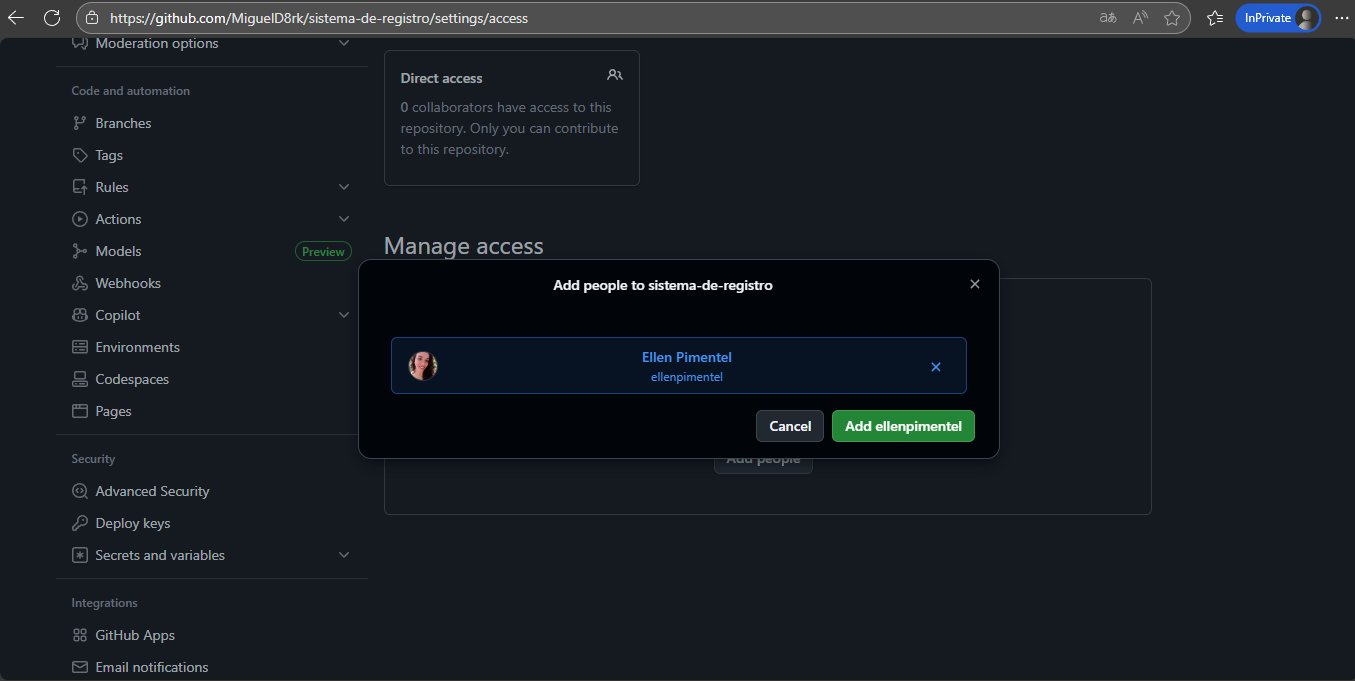The image size is (1355, 681).
Task: Click the Tags icon in sidebar
Action: (80, 155)
